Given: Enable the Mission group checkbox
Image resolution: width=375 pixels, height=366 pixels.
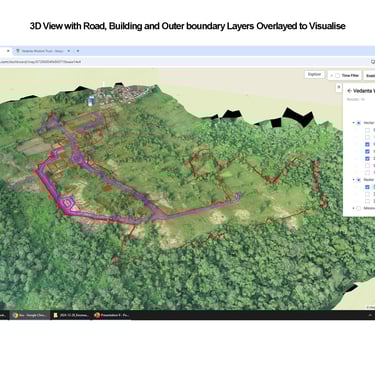Looking at the screenshot, I should pos(358,208).
